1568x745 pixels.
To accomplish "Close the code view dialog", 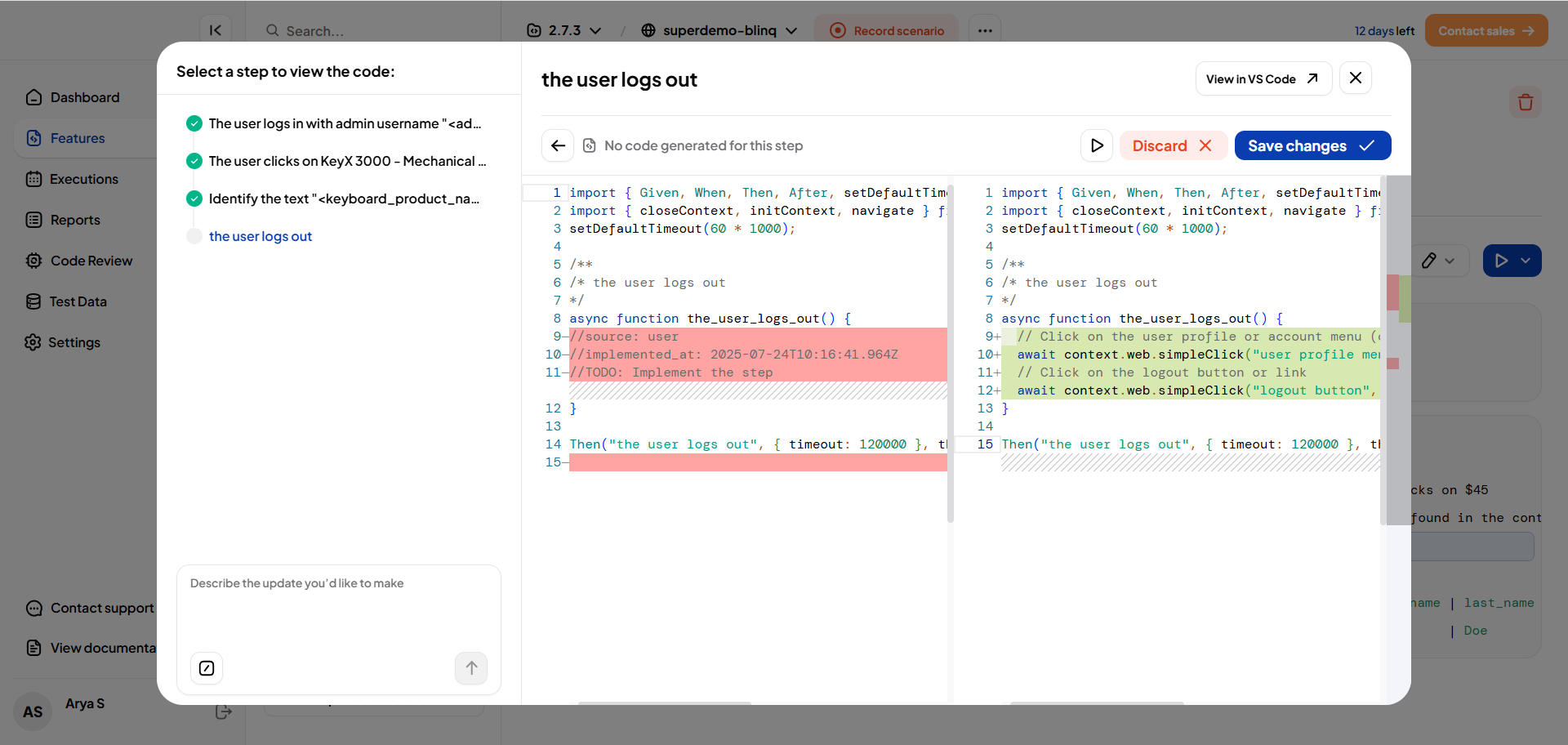I will click(1356, 78).
